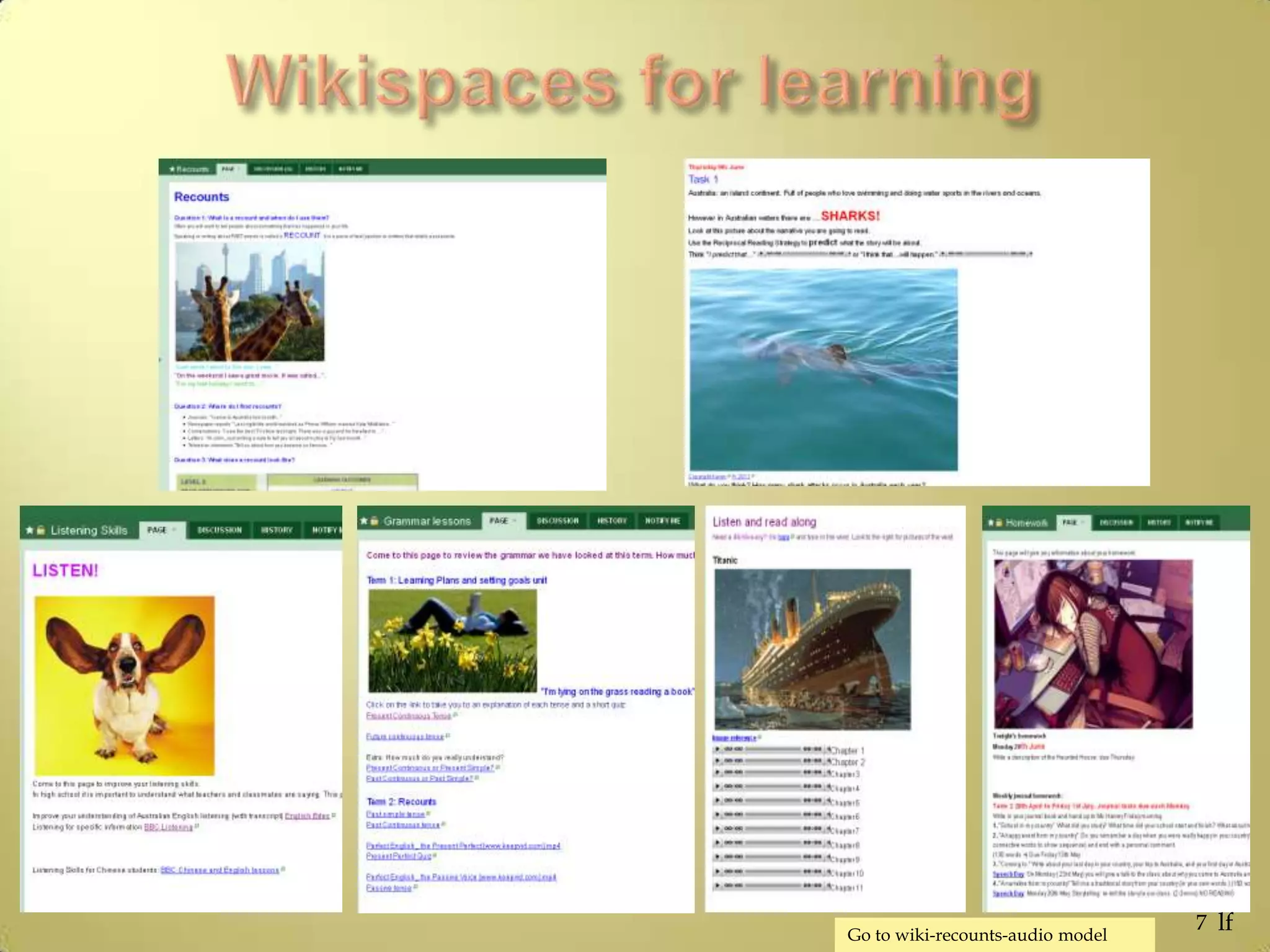Click the shark in water photo

(824, 369)
